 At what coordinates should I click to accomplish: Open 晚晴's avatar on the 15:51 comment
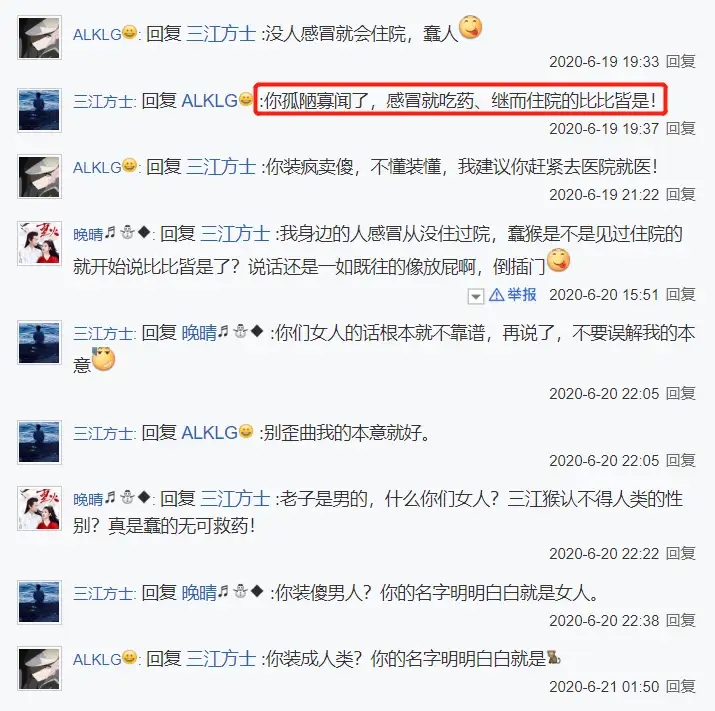tap(39, 243)
